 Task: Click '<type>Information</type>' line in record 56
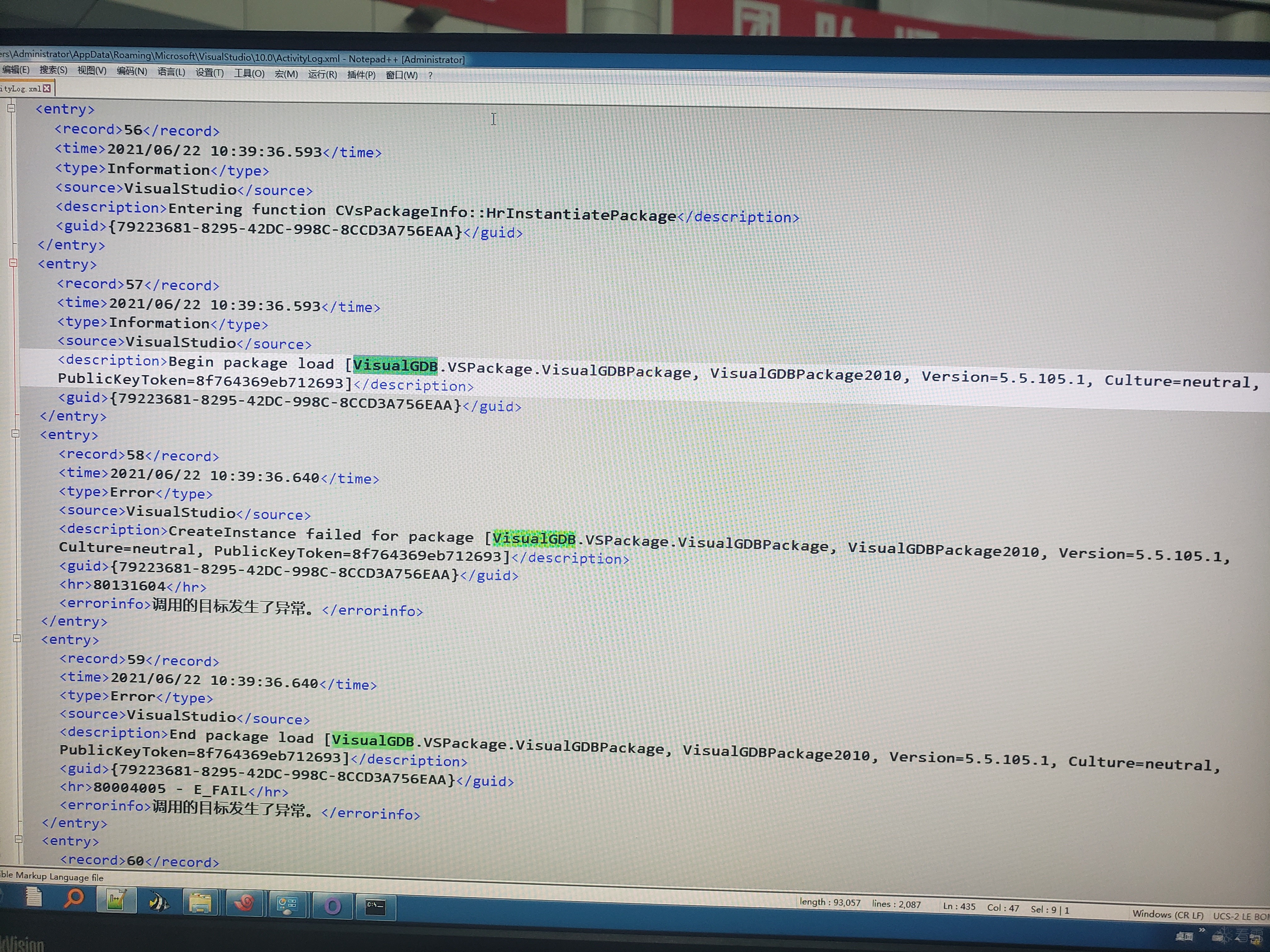click(163, 169)
